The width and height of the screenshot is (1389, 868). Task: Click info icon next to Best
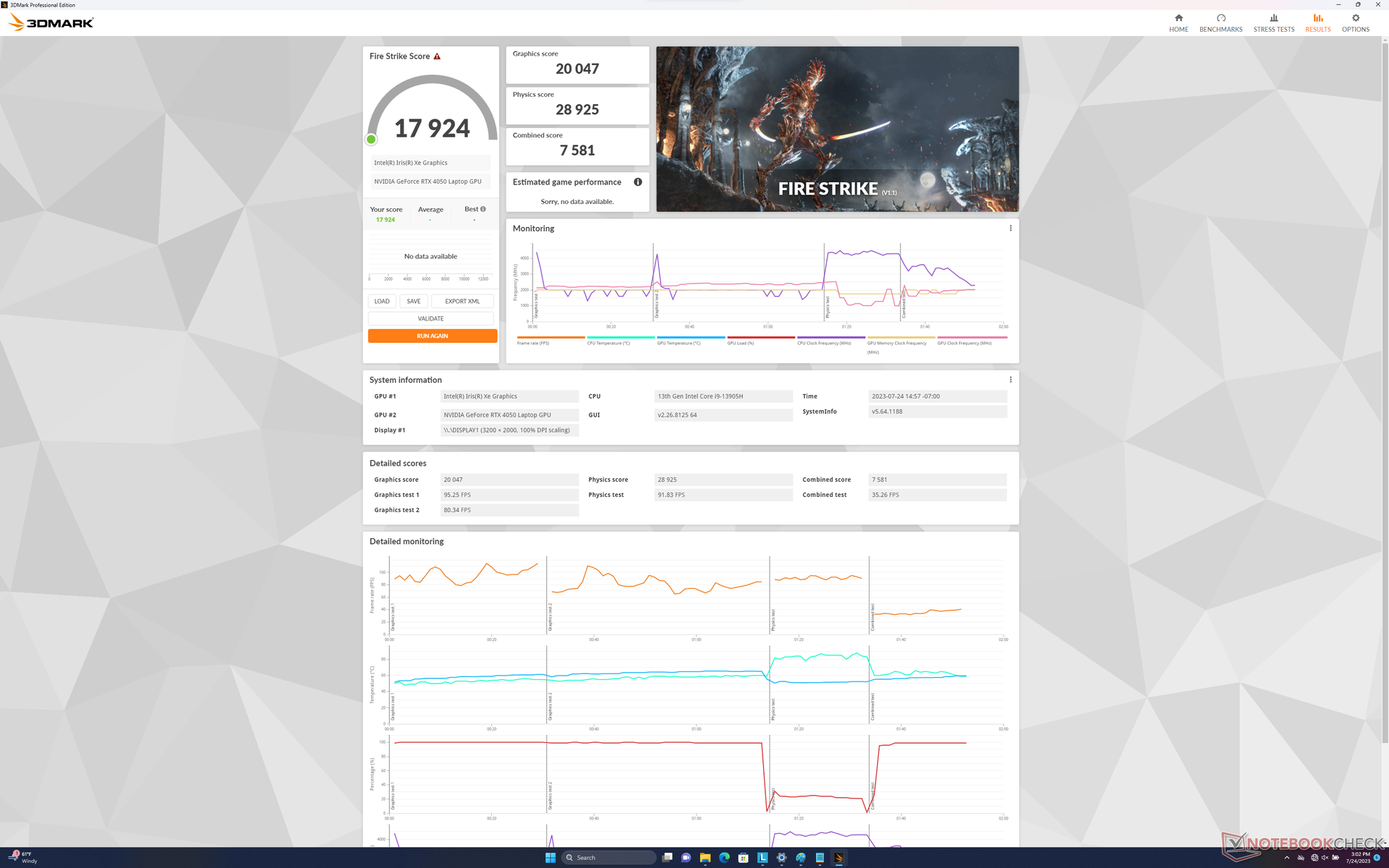point(483,209)
